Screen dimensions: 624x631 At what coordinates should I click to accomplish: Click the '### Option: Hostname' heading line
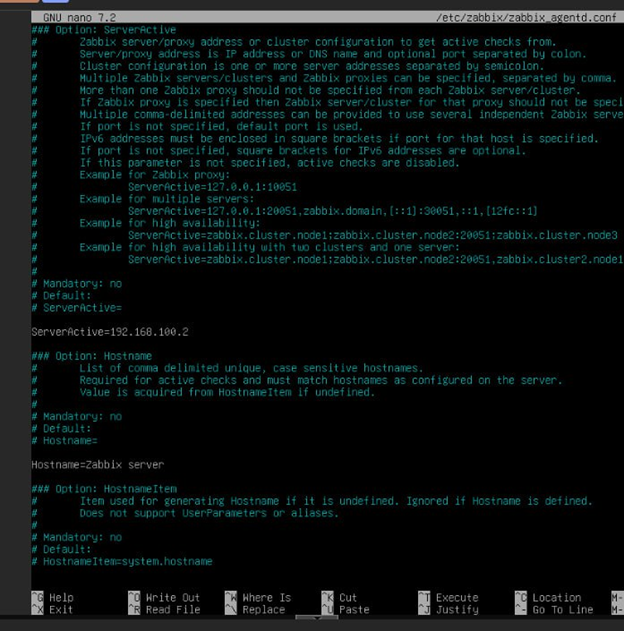click(x=92, y=355)
